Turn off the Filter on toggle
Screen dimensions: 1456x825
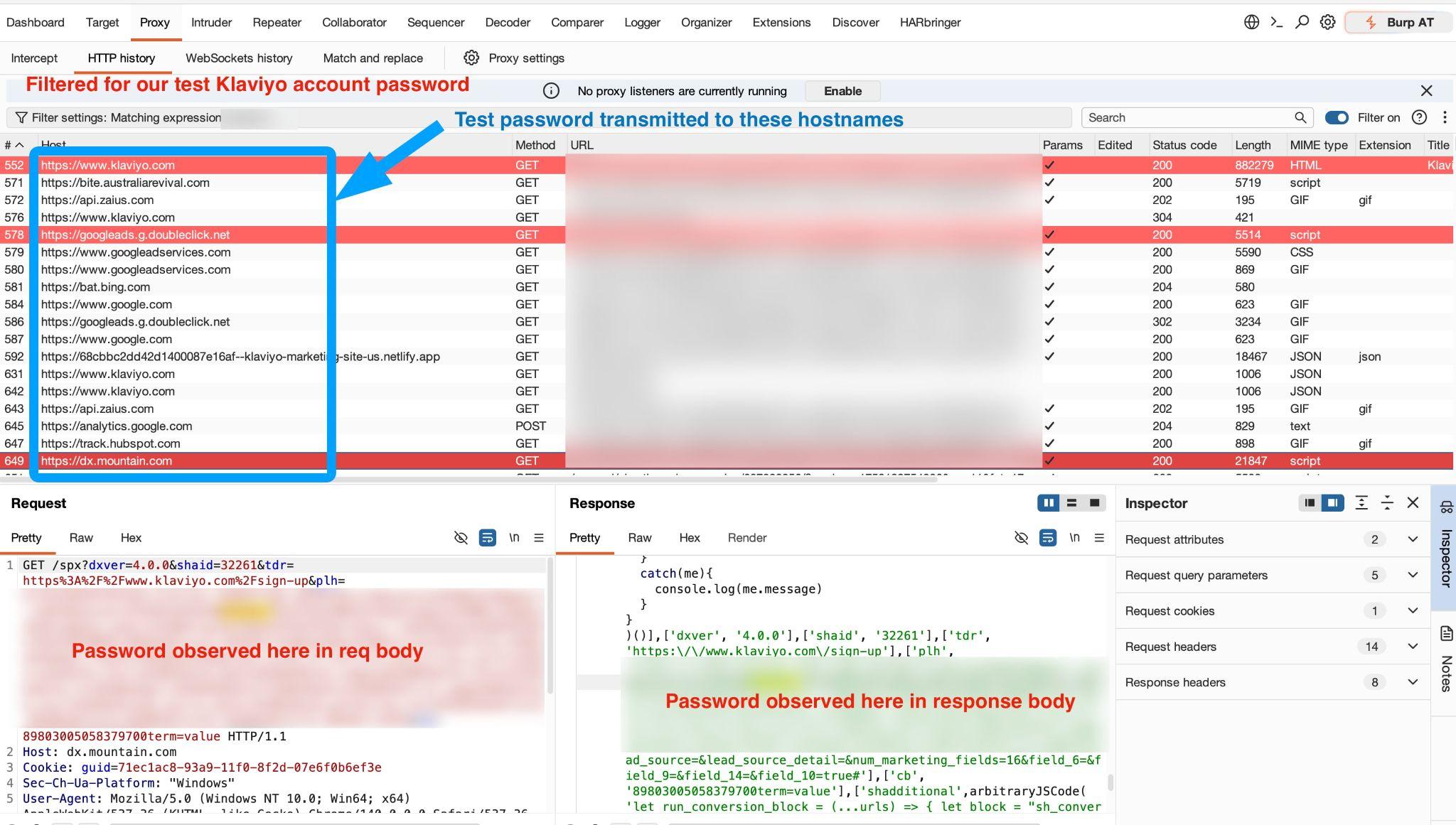[1337, 117]
